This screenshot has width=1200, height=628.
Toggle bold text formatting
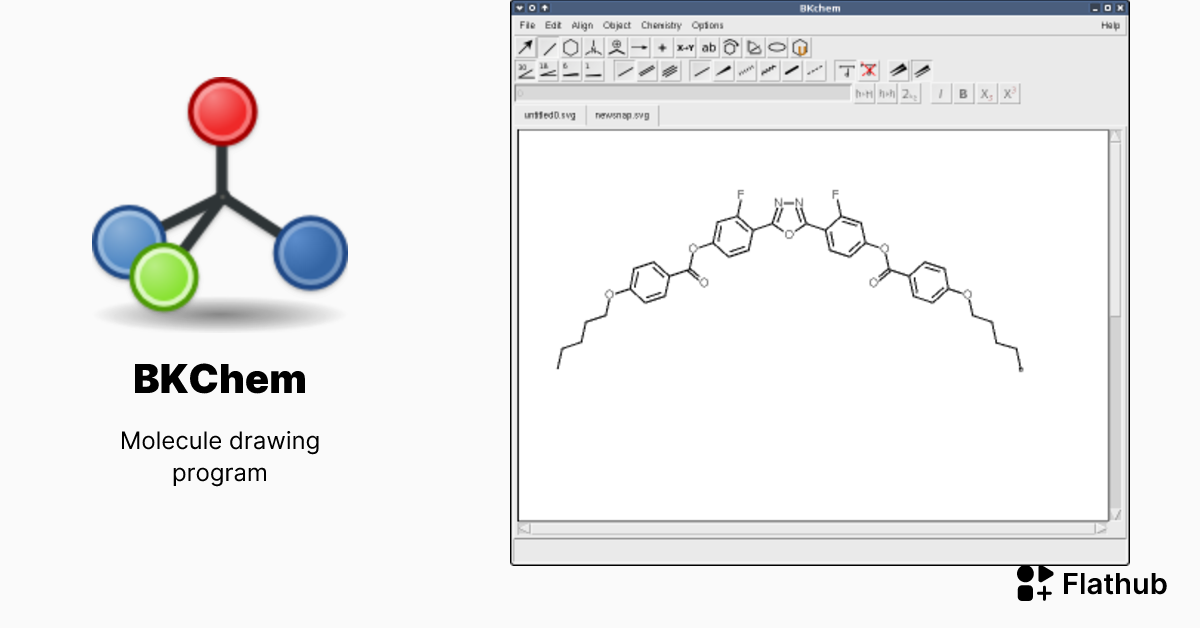(x=962, y=93)
